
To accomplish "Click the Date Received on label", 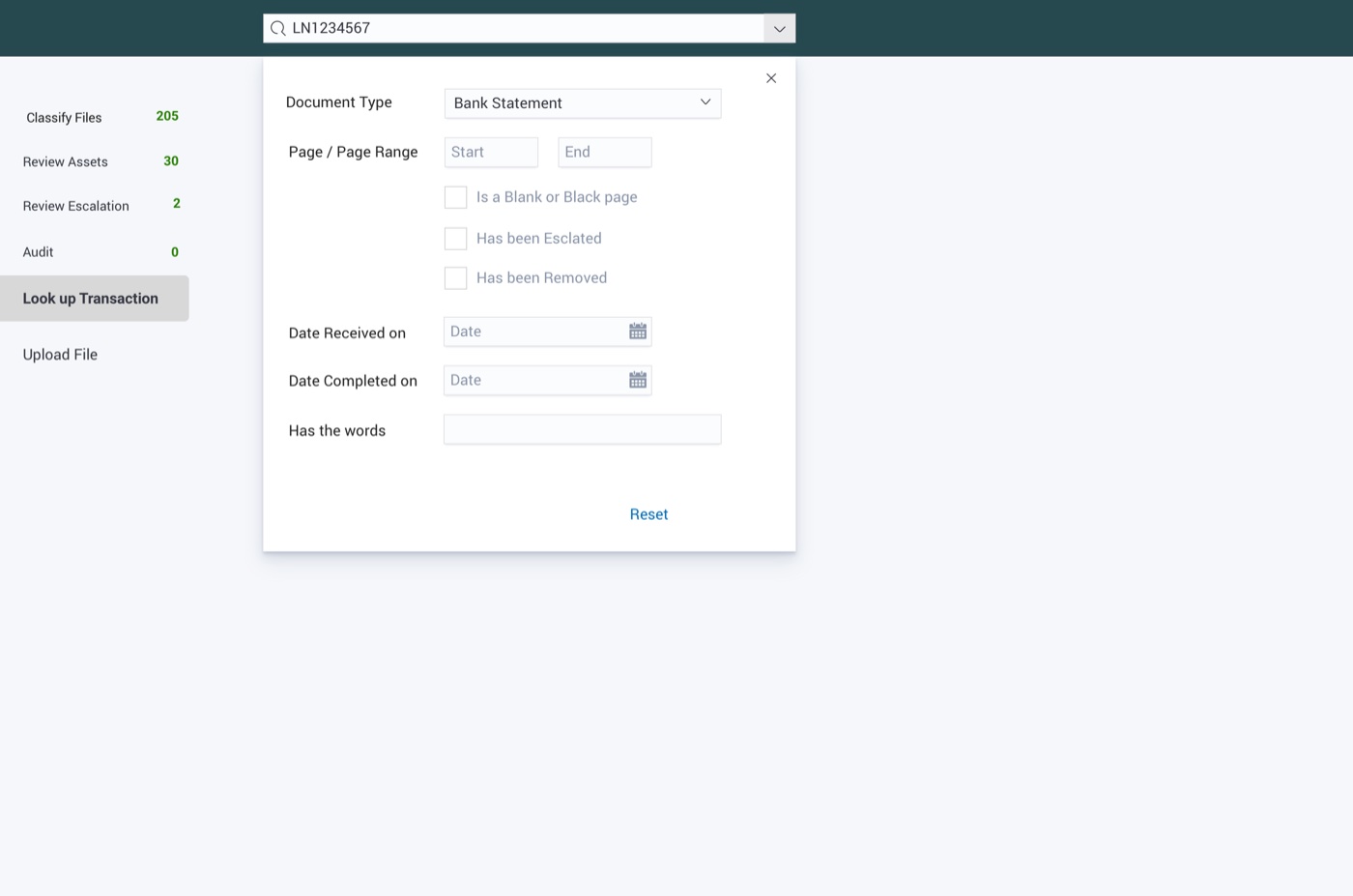I will (x=347, y=333).
